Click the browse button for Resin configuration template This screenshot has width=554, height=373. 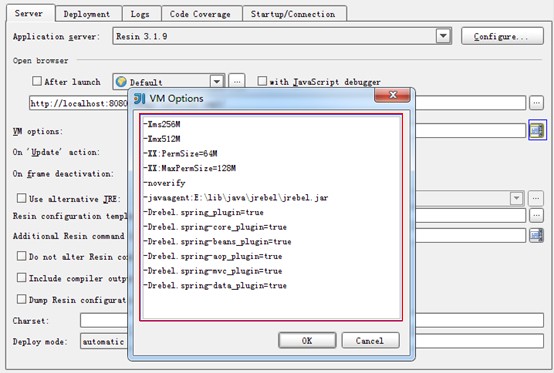pyautogui.click(x=536, y=215)
